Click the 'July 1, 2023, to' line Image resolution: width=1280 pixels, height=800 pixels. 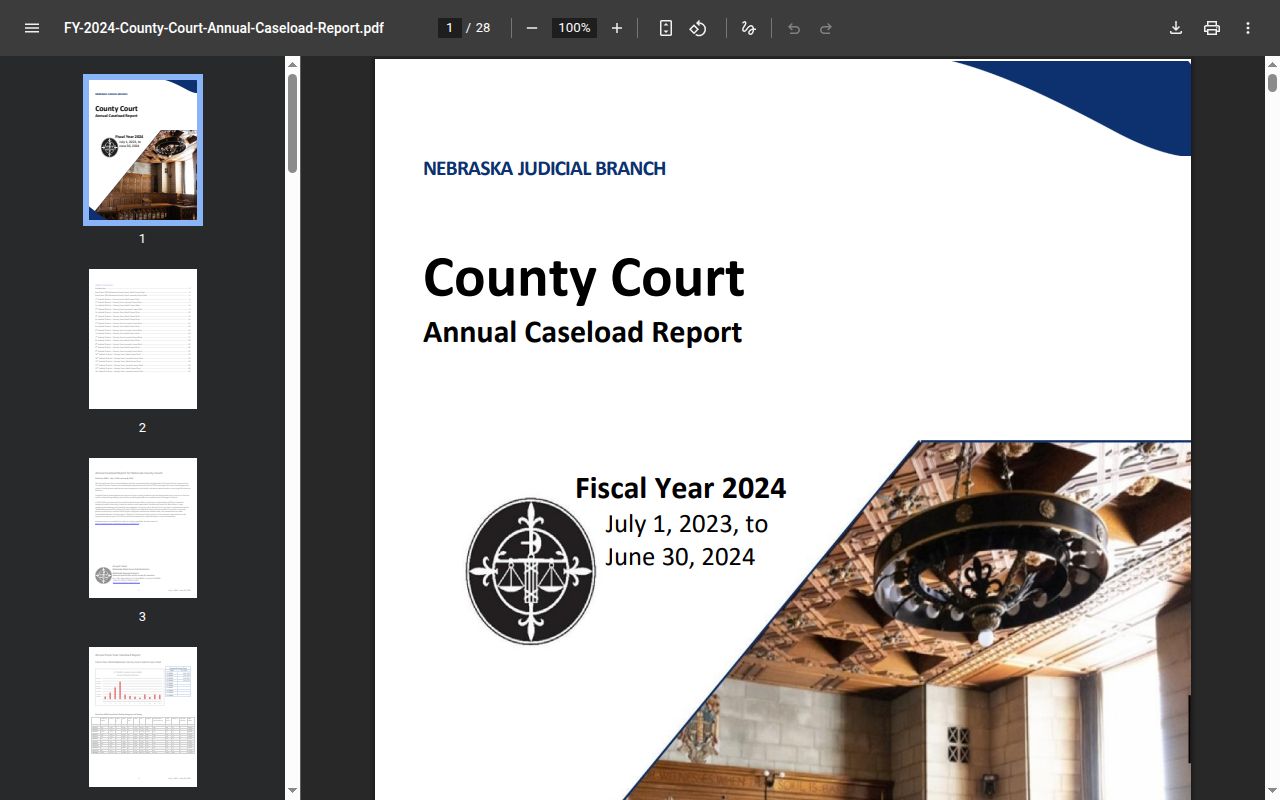686,523
